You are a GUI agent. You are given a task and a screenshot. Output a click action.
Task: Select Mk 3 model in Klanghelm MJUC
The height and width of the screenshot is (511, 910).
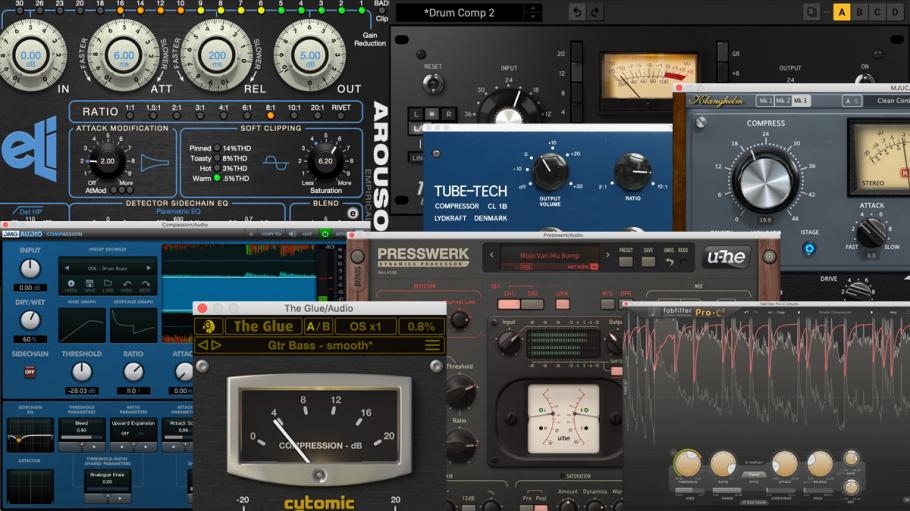click(800, 100)
